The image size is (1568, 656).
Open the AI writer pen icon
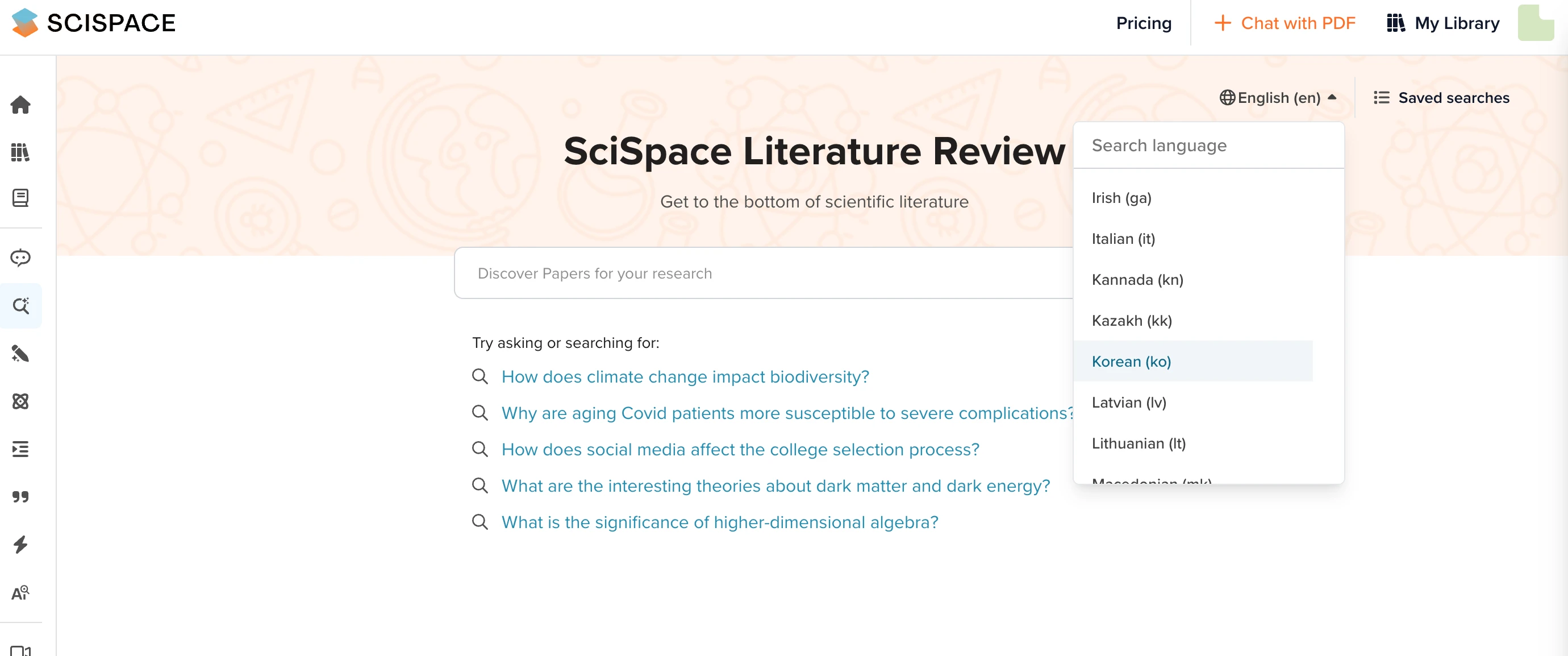20,353
